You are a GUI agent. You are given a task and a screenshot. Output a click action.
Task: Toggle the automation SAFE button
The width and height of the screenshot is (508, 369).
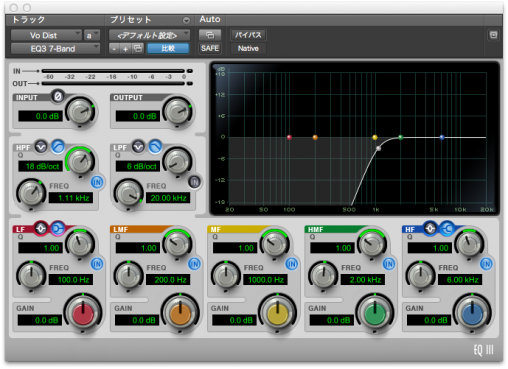[210, 48]
